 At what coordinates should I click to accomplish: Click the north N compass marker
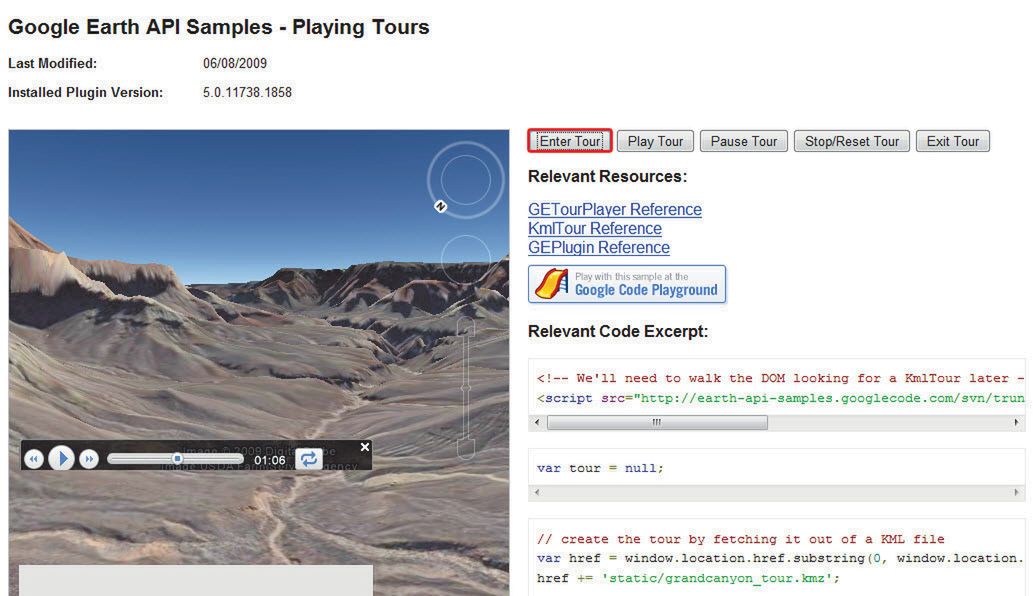[441, 207]
